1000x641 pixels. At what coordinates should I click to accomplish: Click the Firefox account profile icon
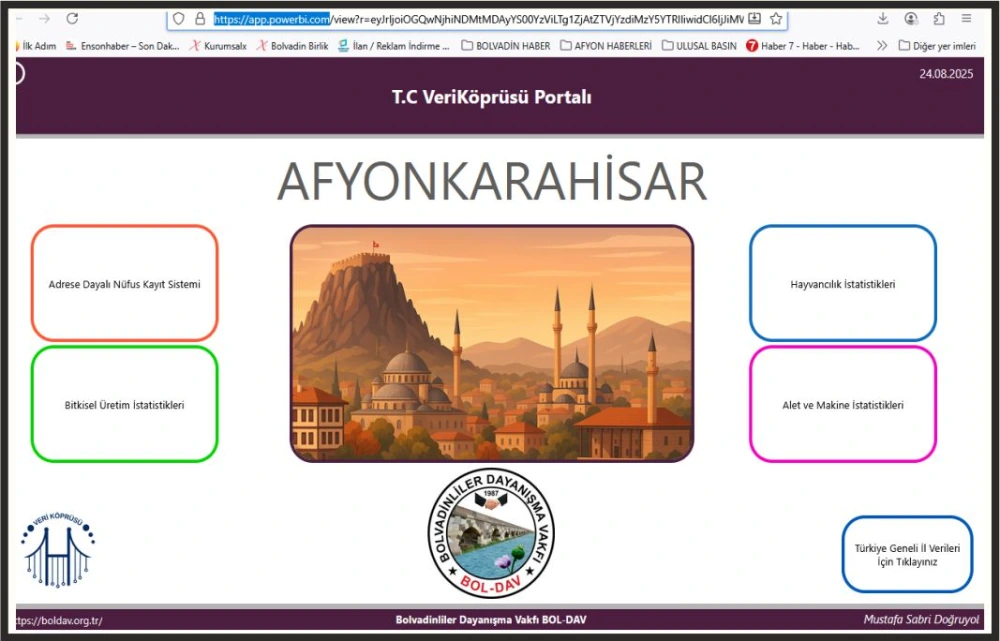tap(911, 19)
